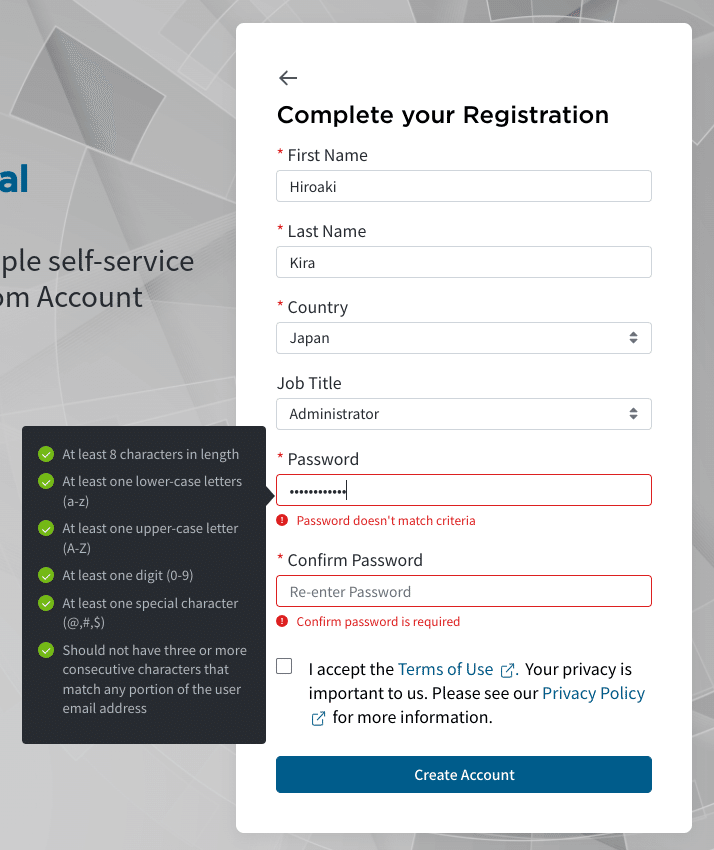Click the external link icon after Privacy Policy
This screenshot has height=850, width=714.
[318, 718]
